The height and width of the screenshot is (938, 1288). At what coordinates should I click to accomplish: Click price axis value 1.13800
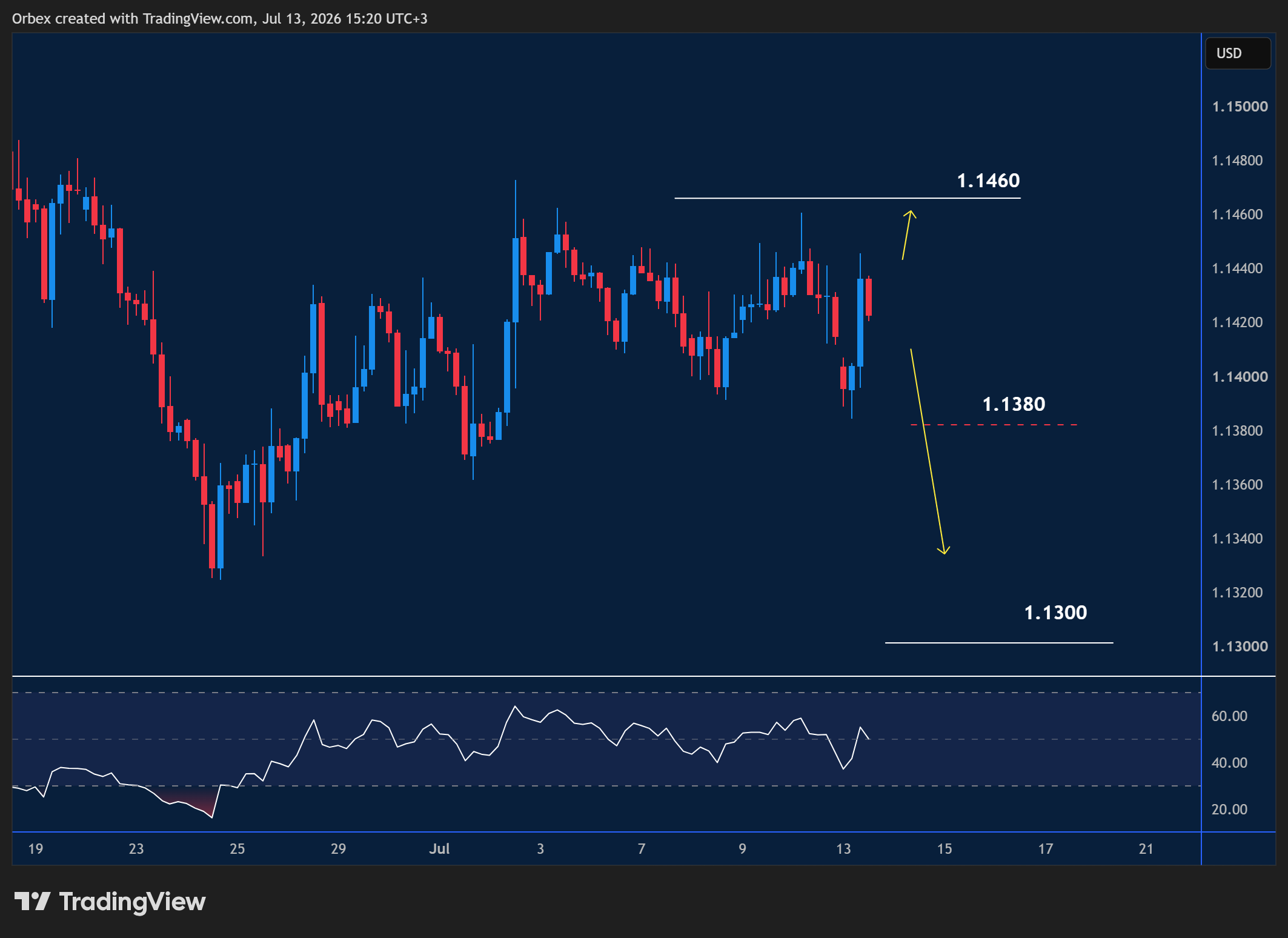point(1237,431)
